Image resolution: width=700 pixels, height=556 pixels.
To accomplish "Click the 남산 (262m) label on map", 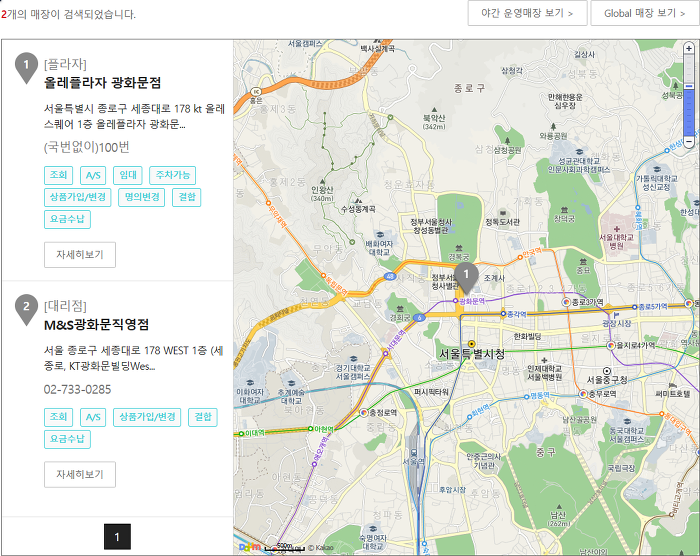I will 558,518.
